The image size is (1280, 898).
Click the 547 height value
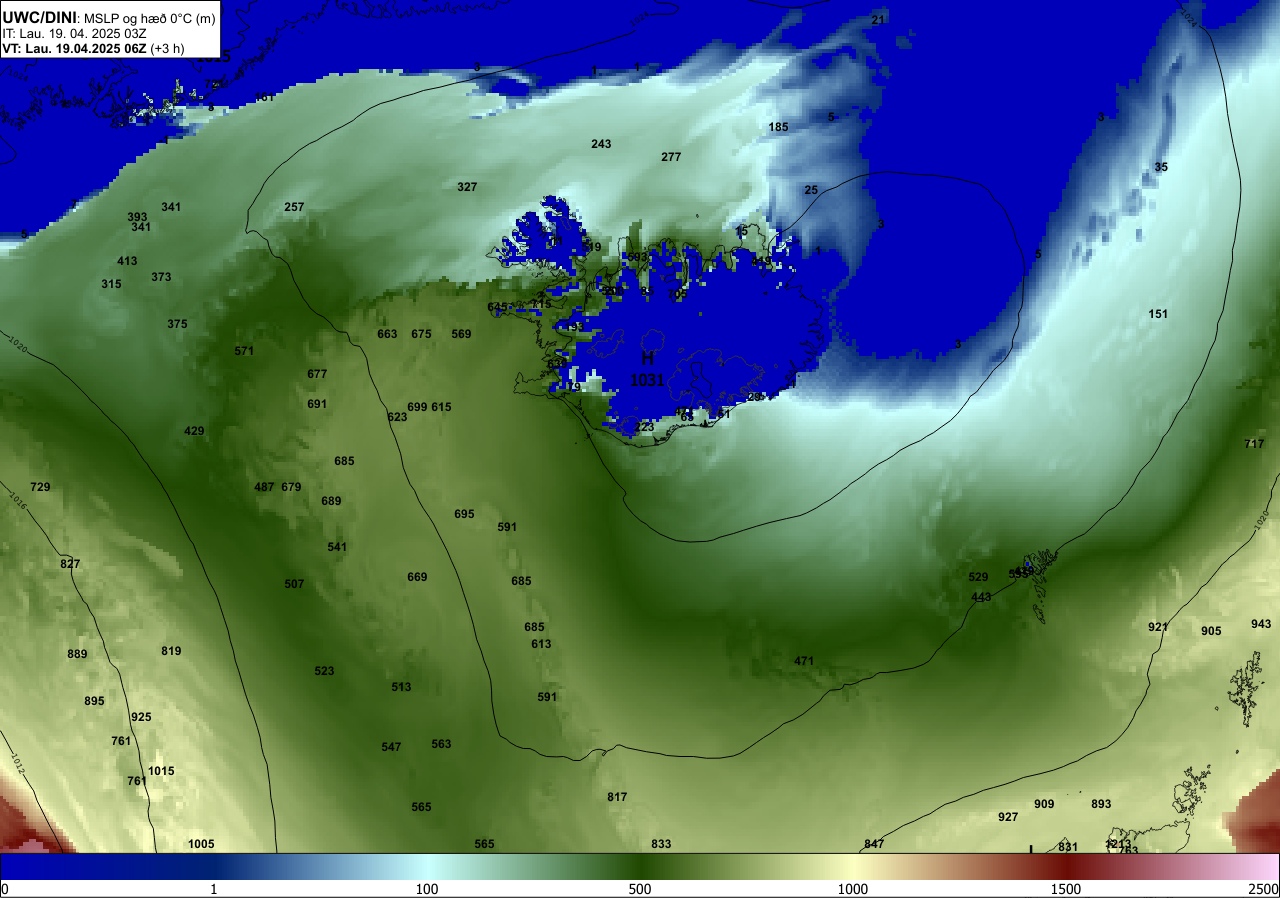pos(391,747)
